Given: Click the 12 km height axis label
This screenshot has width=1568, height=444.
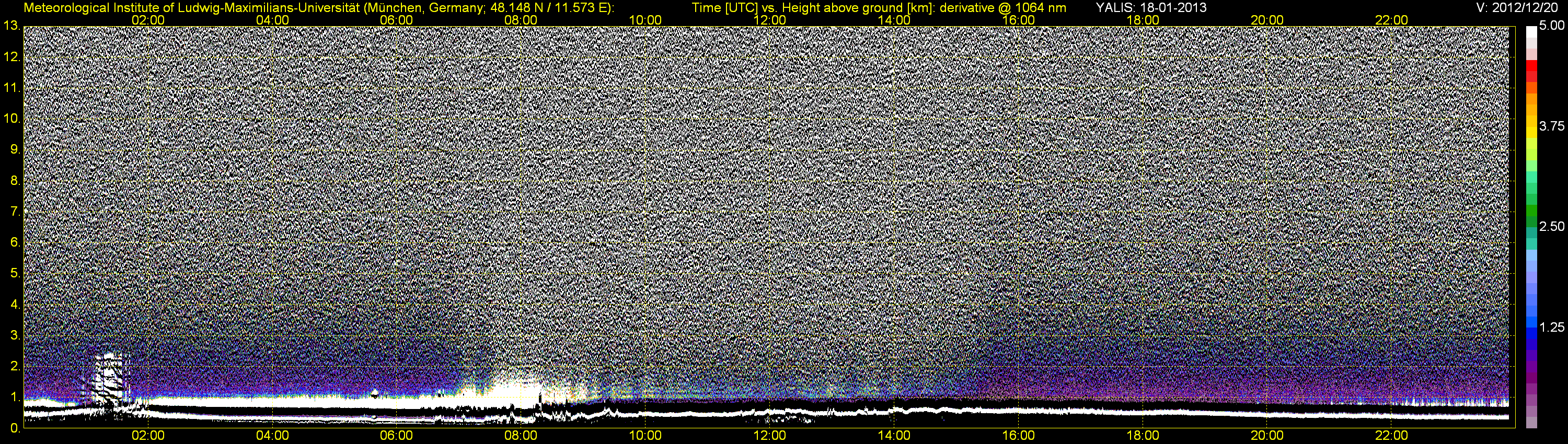Looking at the screenshot, I should [11, 57].
